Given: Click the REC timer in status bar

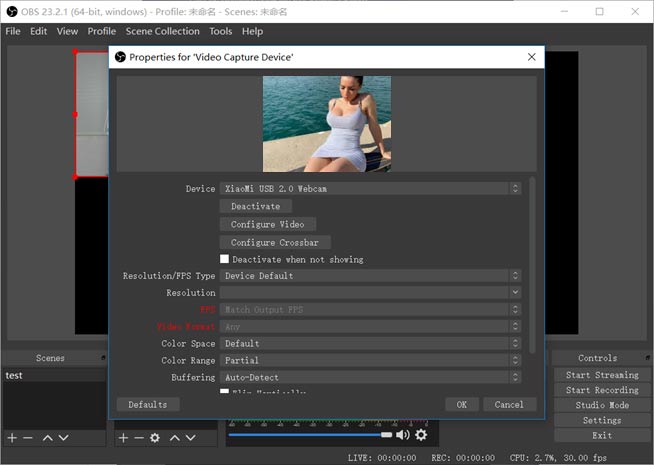Looking at the screenshot, I should click(463, 457).
